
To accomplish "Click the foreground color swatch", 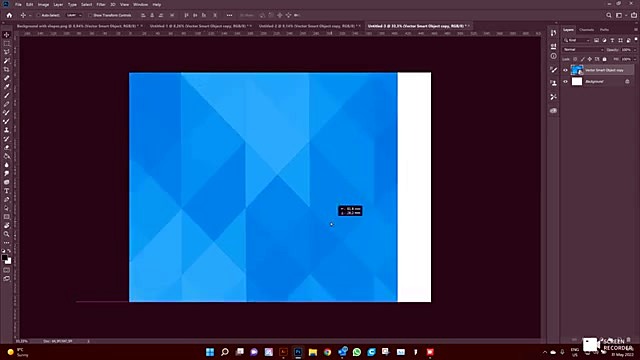I will tap(4, 258).
